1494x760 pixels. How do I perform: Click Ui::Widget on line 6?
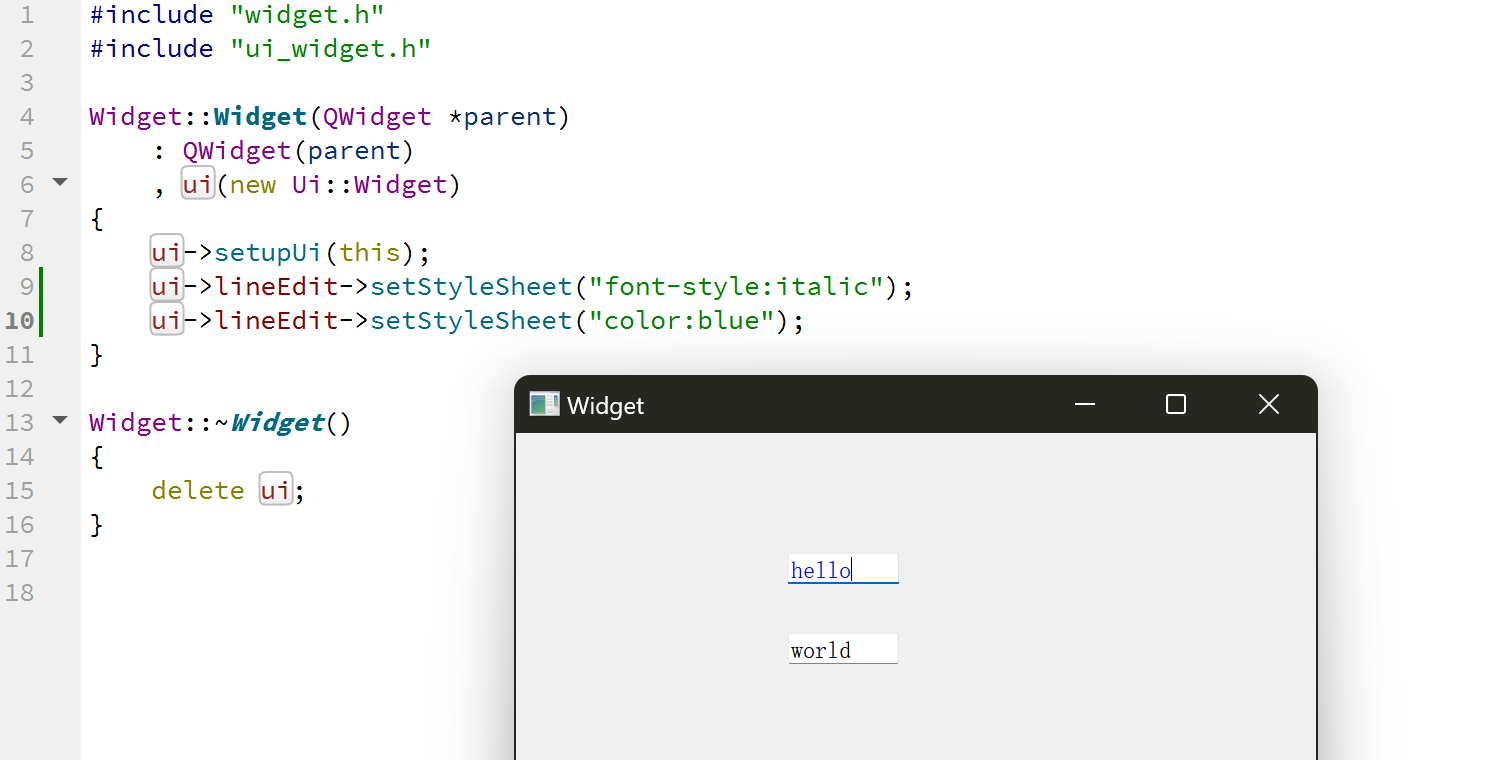point(369,185)
